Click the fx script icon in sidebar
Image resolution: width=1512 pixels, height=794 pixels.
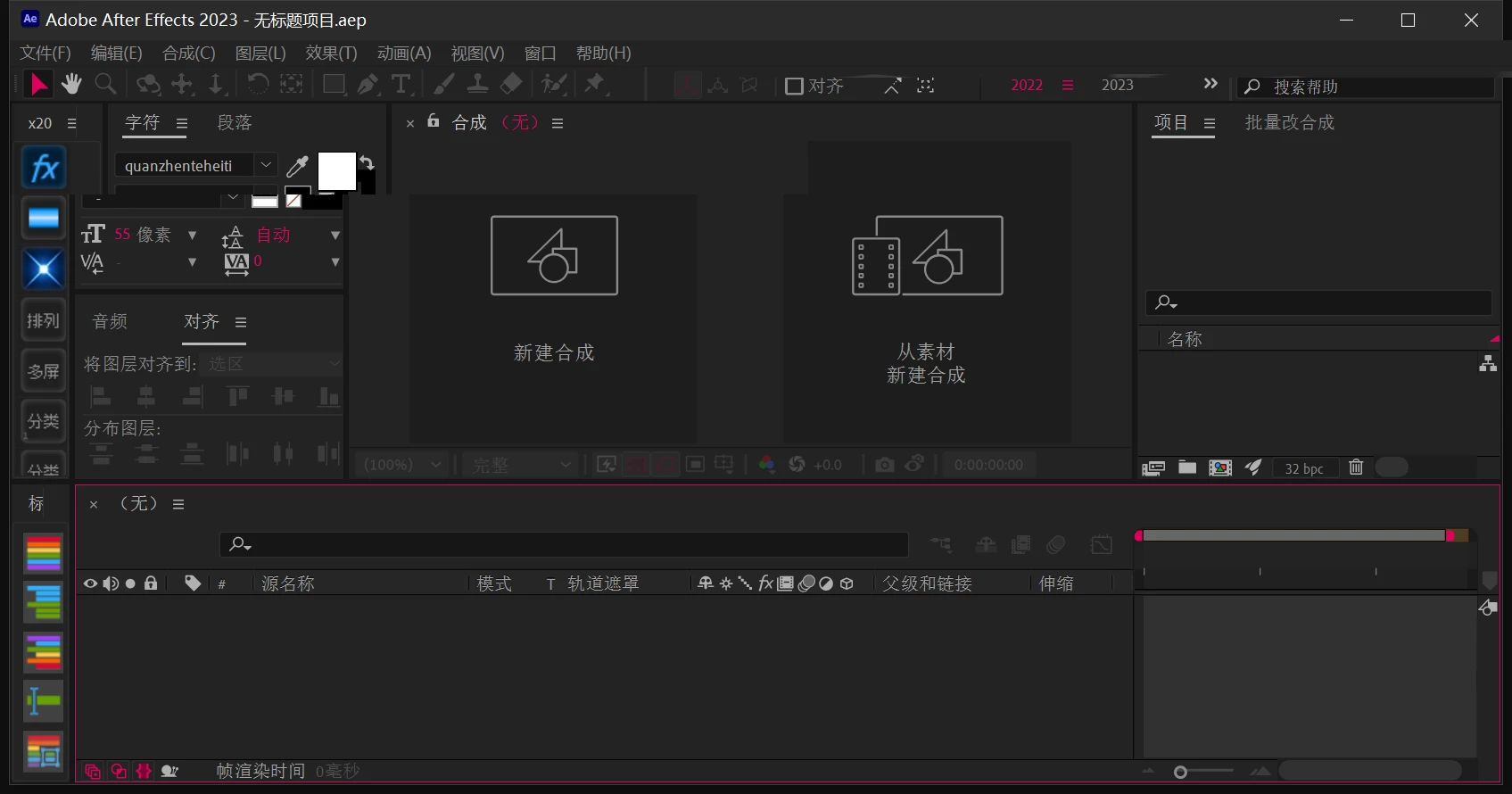pyautogui.click(x=44, y=168)
